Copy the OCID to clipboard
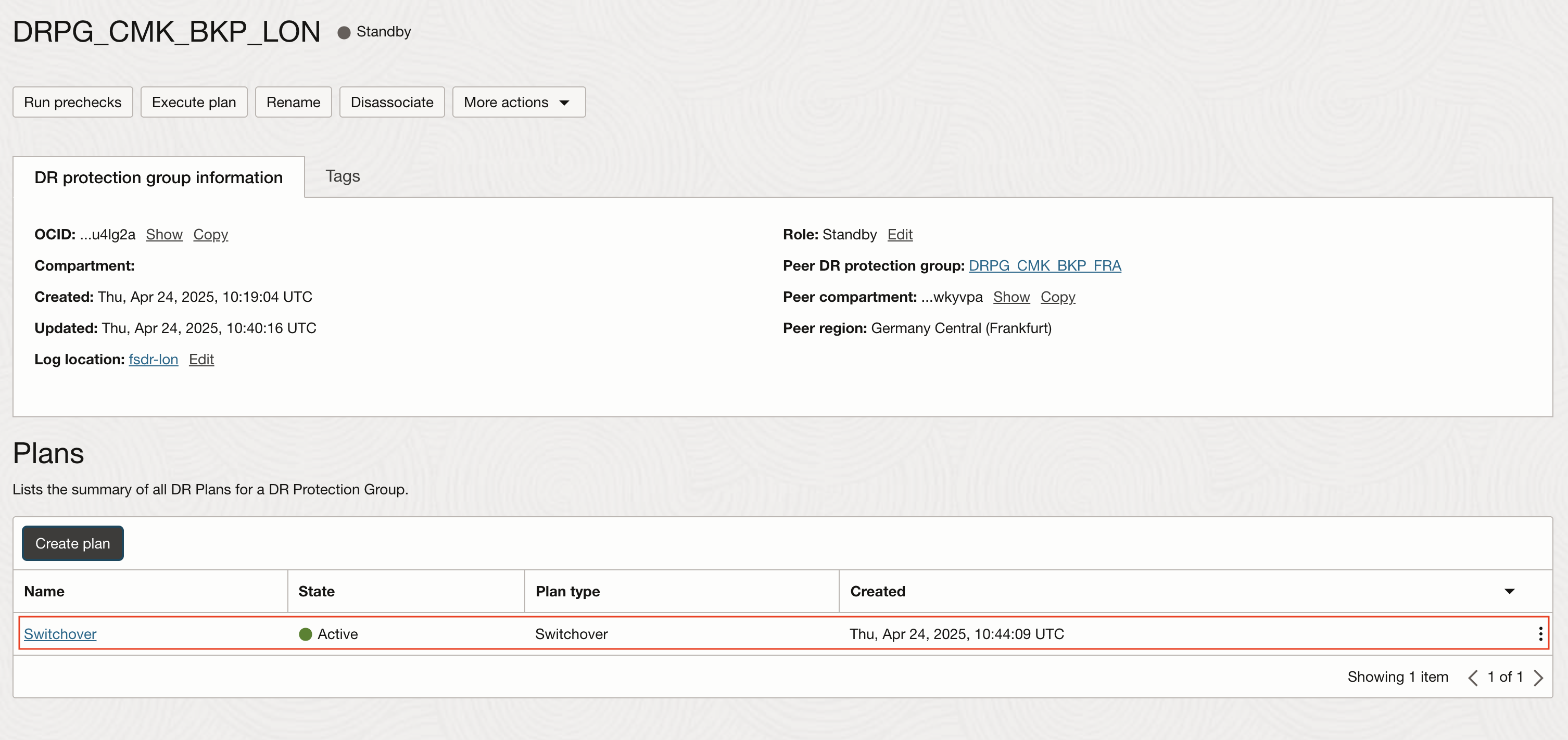The image size is (1568, 740). pos(210,235)
